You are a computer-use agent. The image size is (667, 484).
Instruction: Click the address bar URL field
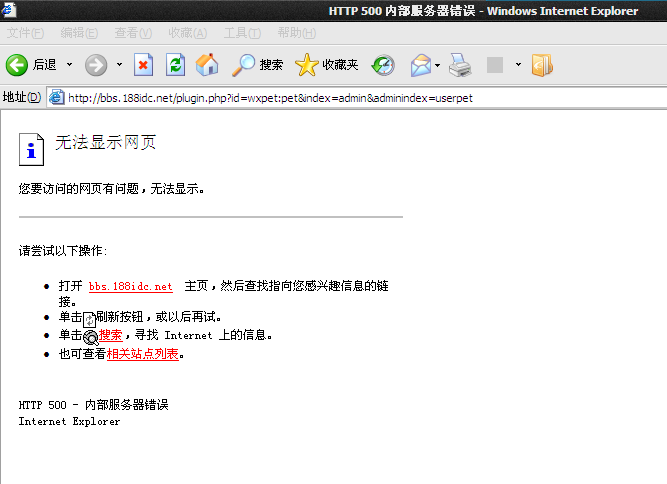coord(356,98)
